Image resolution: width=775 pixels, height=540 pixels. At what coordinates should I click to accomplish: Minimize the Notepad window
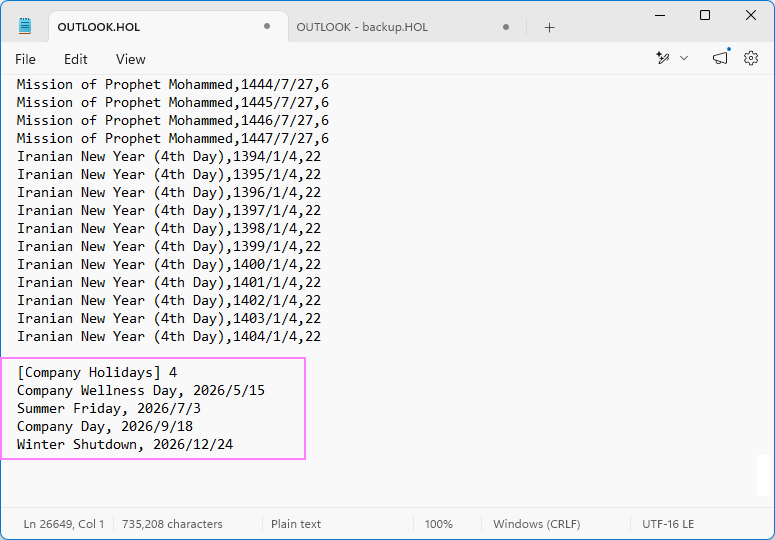click(660, 15)
